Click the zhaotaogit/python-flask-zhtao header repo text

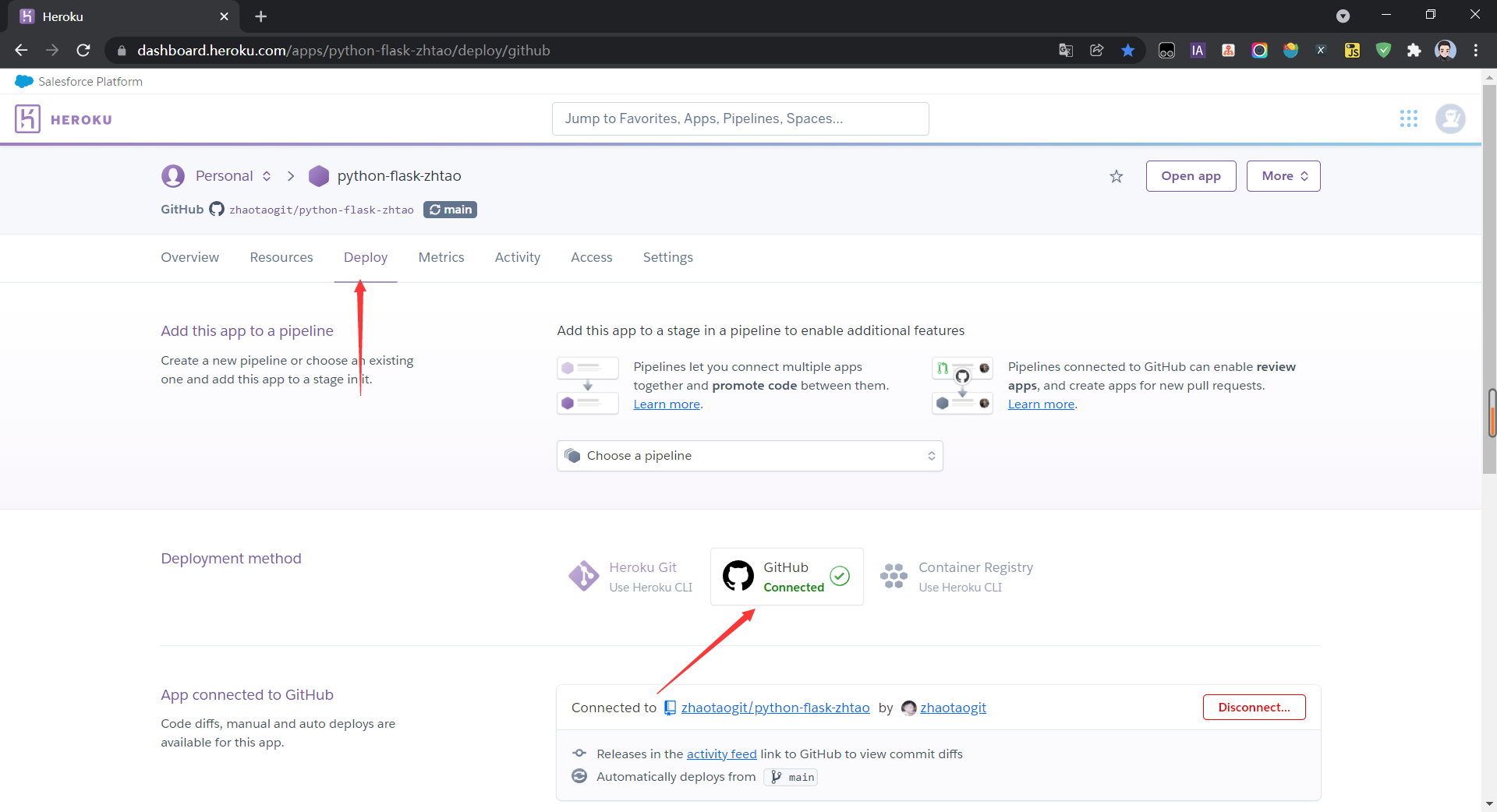tap(321, 210)
